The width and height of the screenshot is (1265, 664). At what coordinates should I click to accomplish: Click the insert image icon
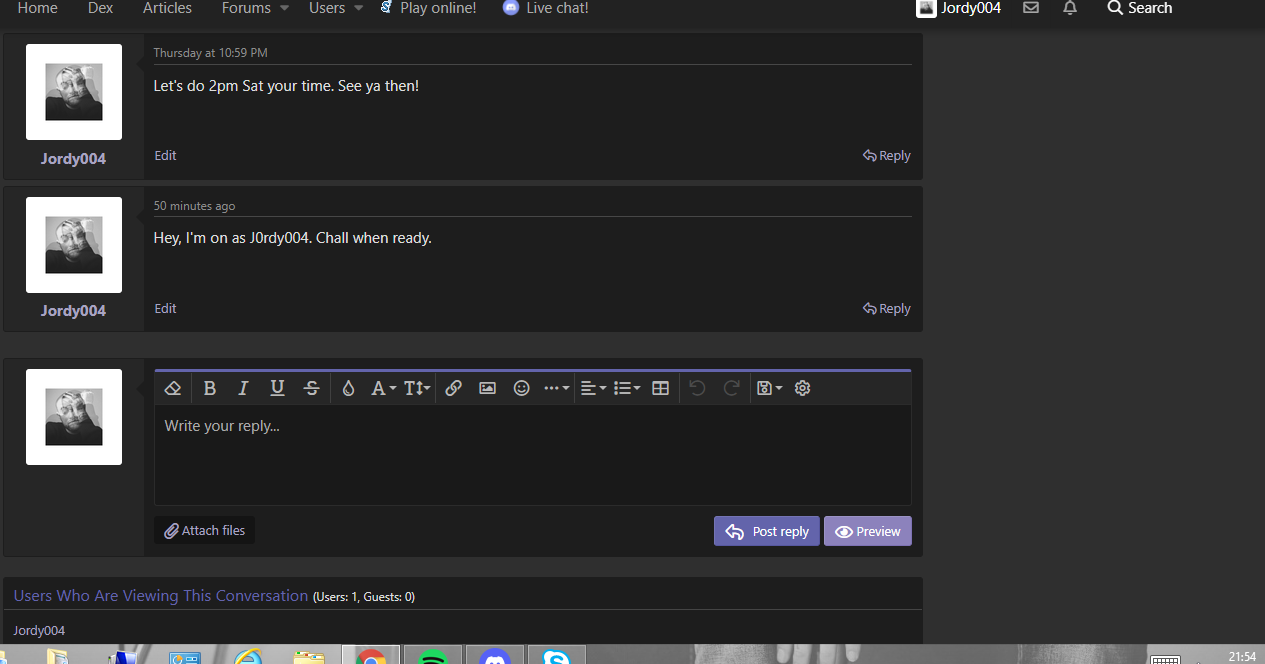click(x=487, y=388)
